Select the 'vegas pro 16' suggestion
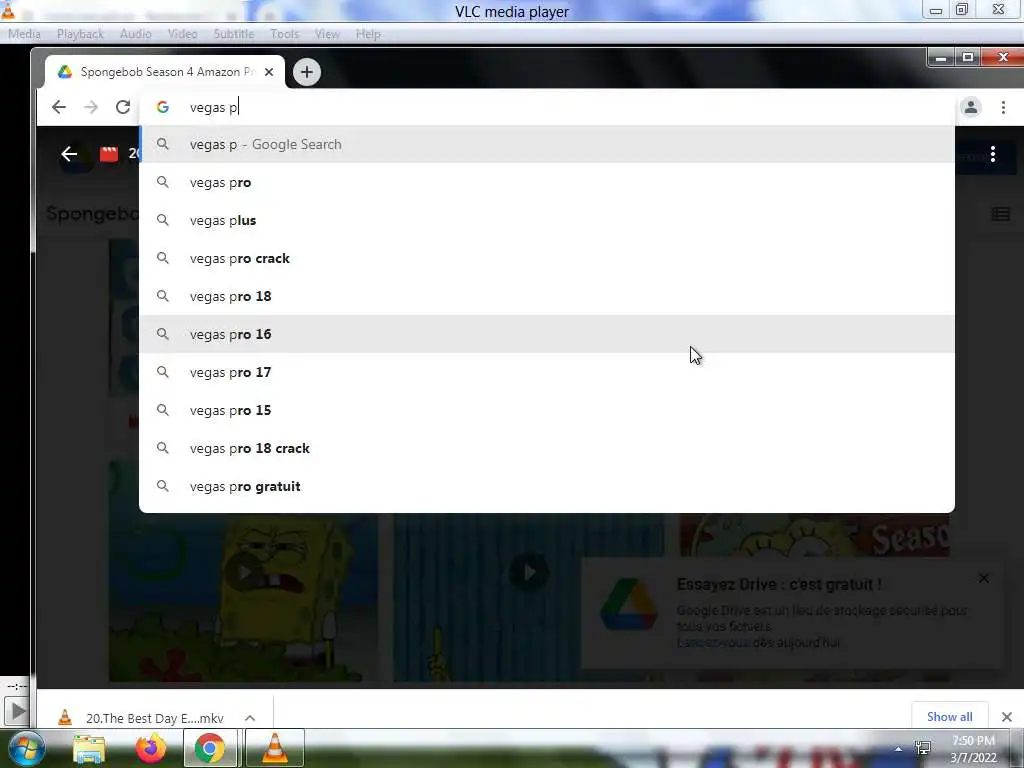Image resolution: width=1024 pixels, height=768 pixels. pyautogui.click(x=547, y=334)
